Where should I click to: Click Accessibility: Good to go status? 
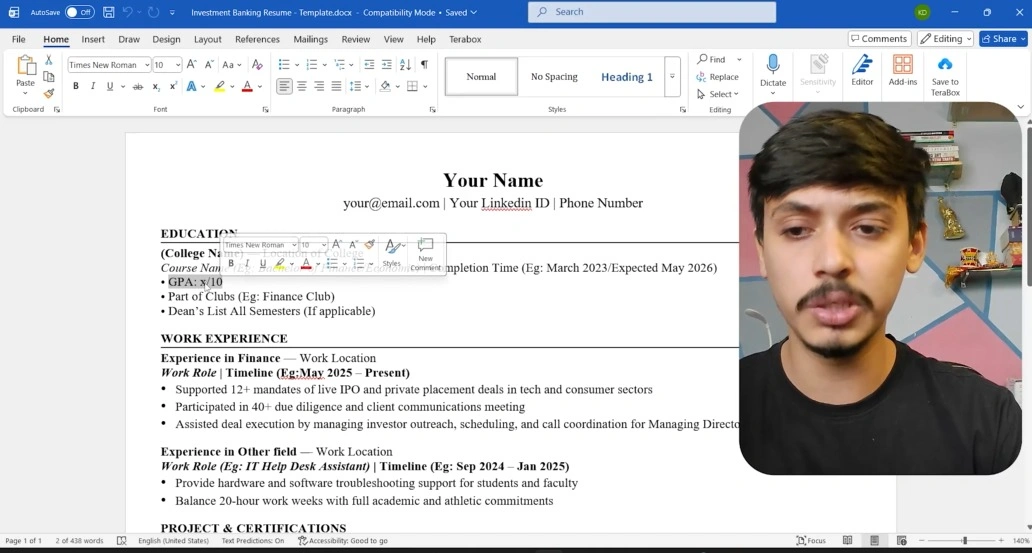pyautogui.click(x=343, y=540)
